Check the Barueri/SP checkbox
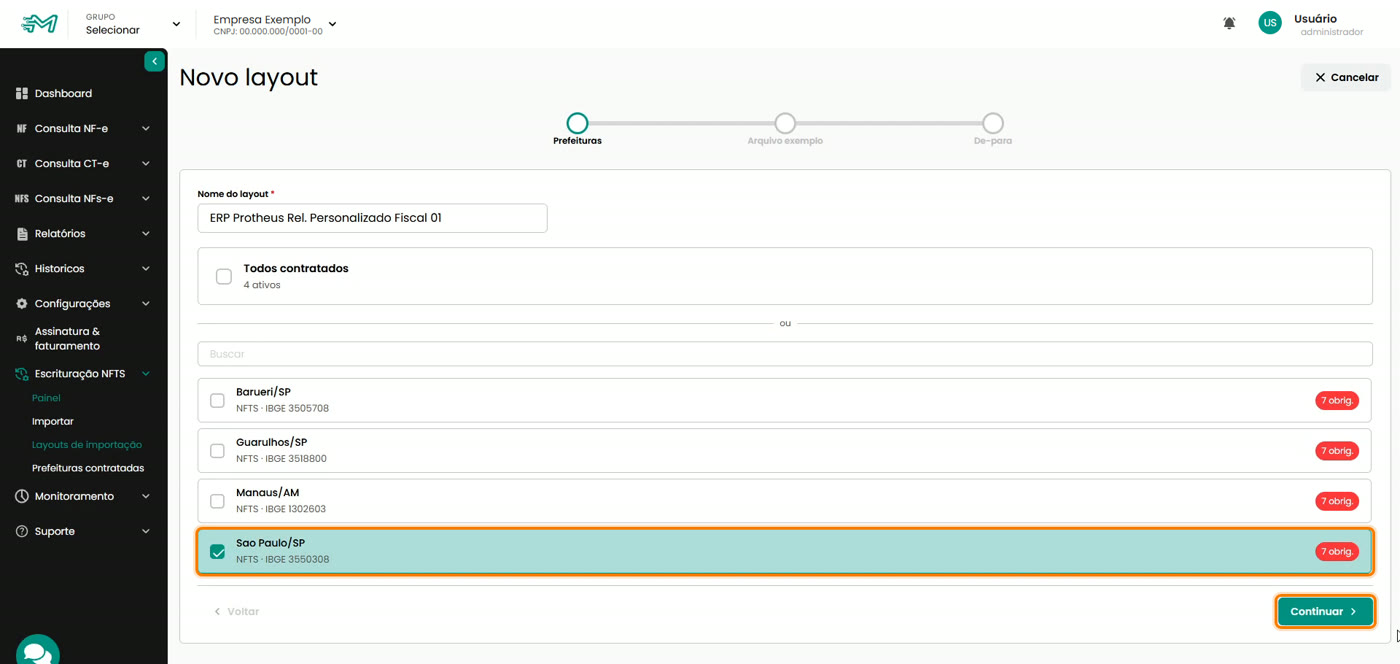The image size is (1400, 664). coord(217,400)
